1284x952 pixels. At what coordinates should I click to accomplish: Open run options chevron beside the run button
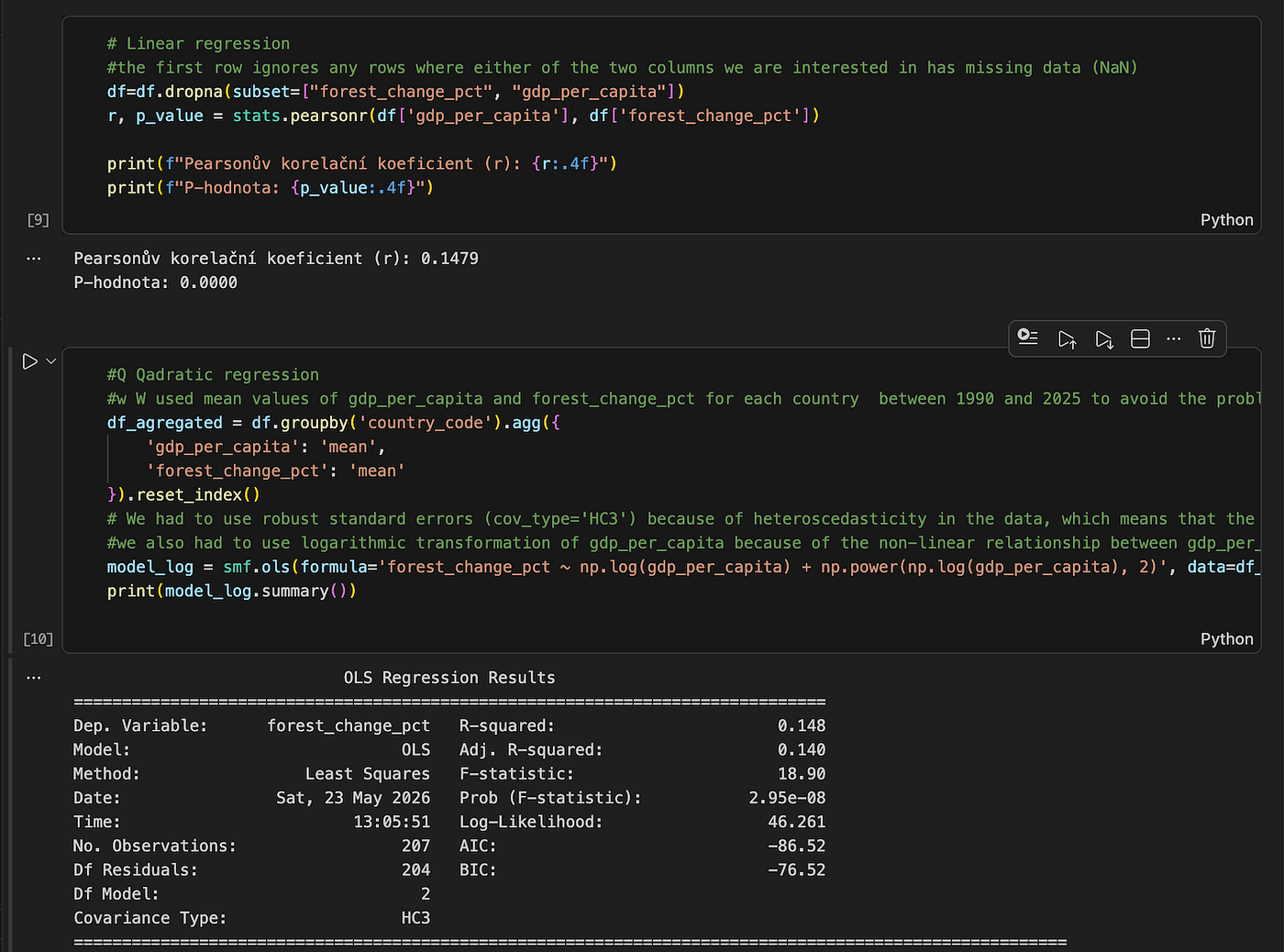51,361
